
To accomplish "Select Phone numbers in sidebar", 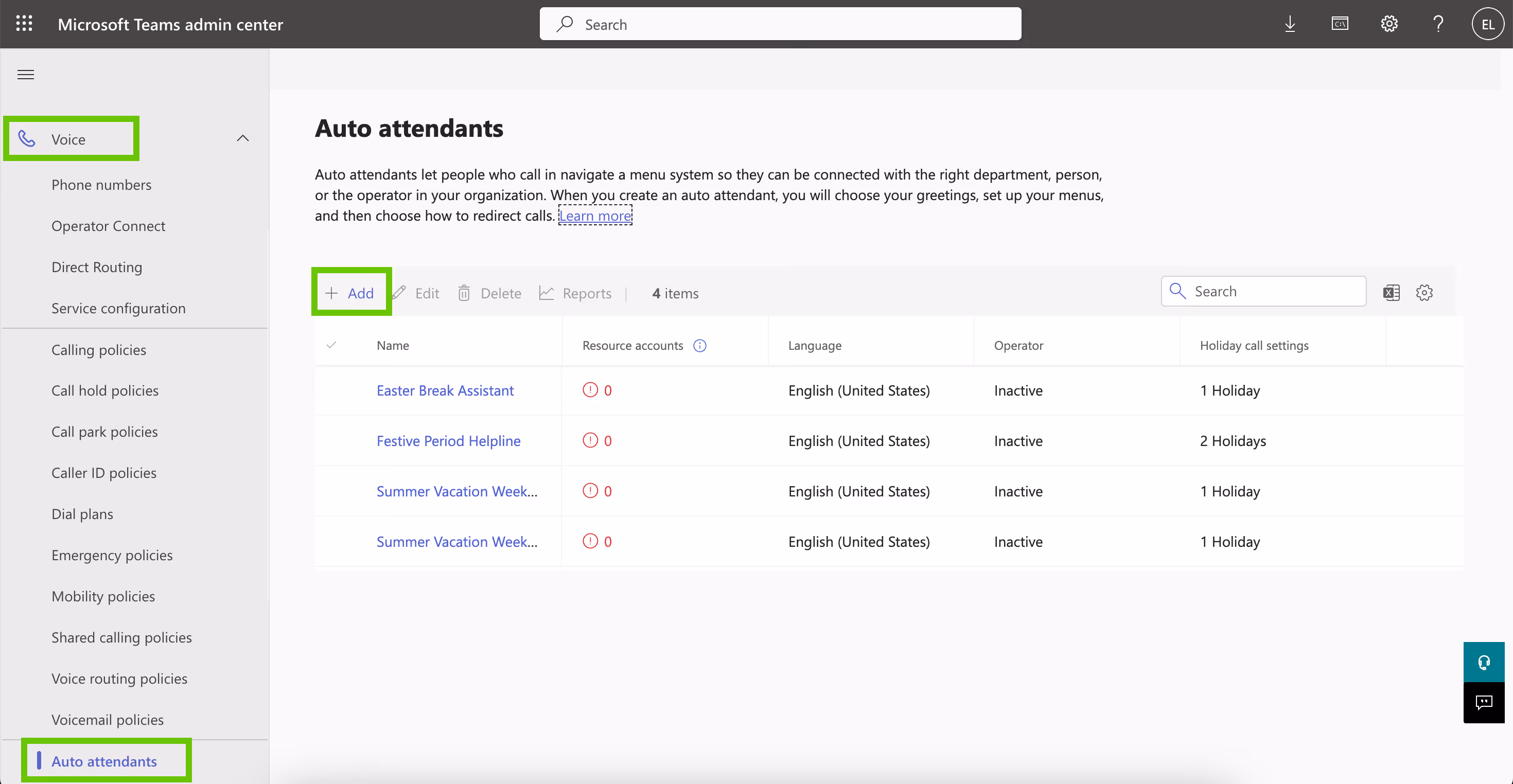I will [x=101, y=184].
